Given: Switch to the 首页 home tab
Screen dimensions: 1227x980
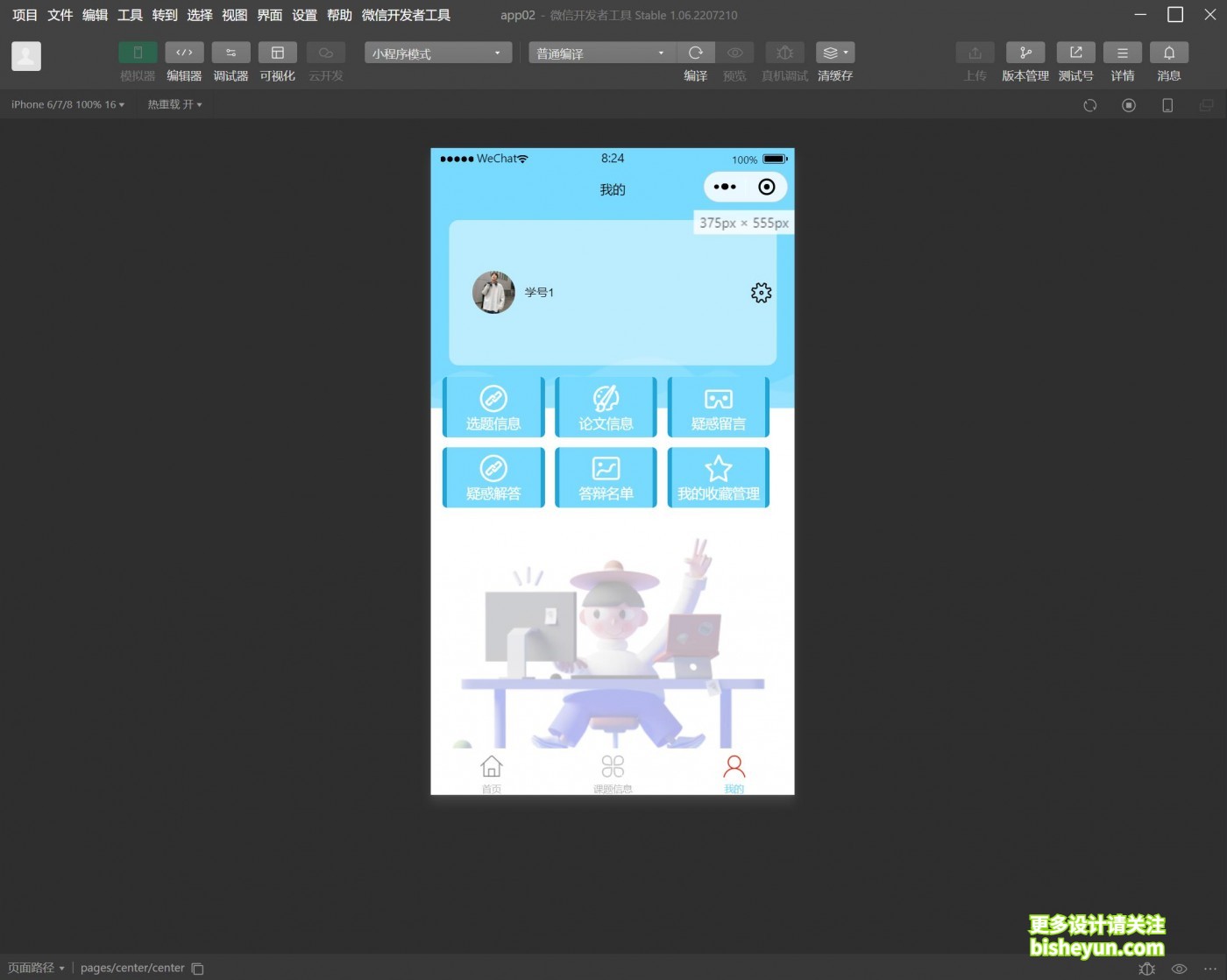Looking at the screenshot, I should pyautogui.click(x=492, y=772).
